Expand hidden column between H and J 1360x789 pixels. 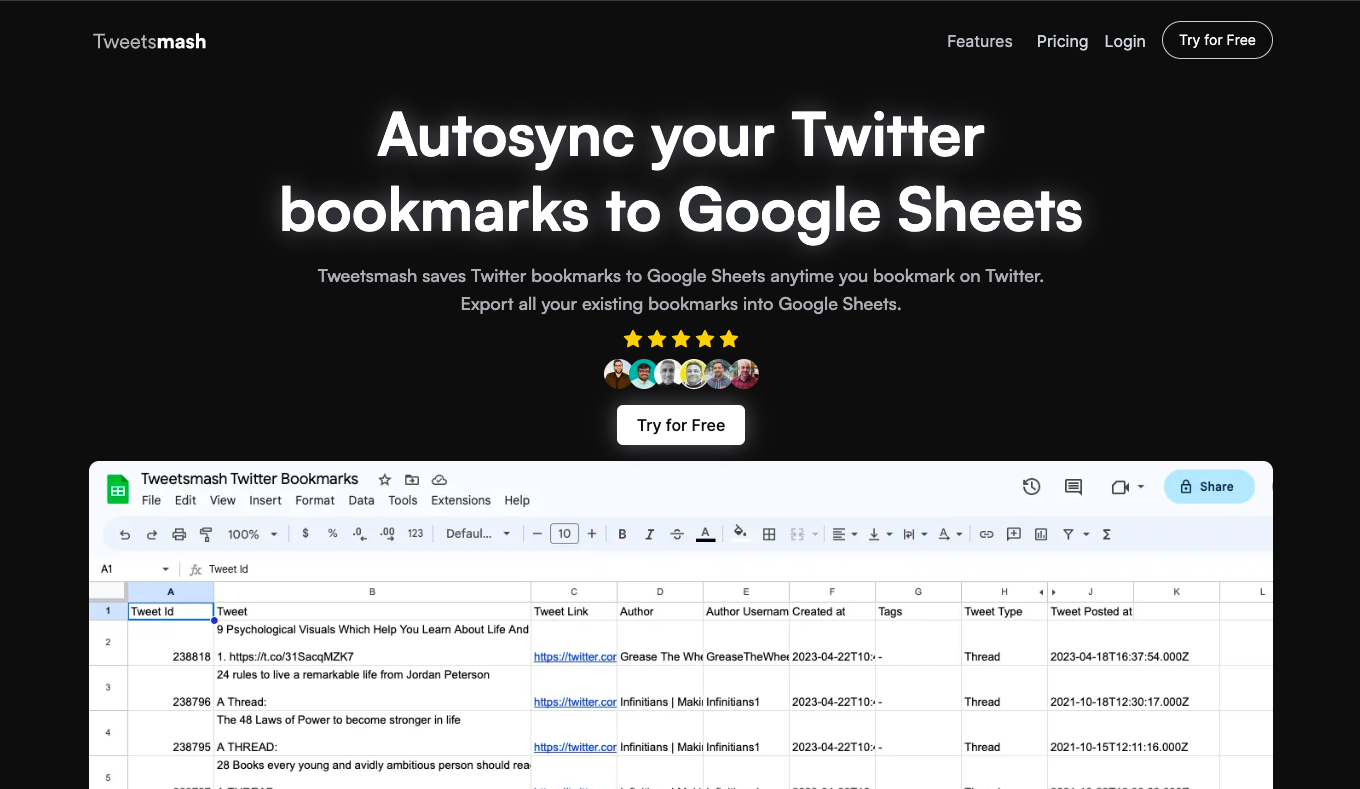(1048, 592)
